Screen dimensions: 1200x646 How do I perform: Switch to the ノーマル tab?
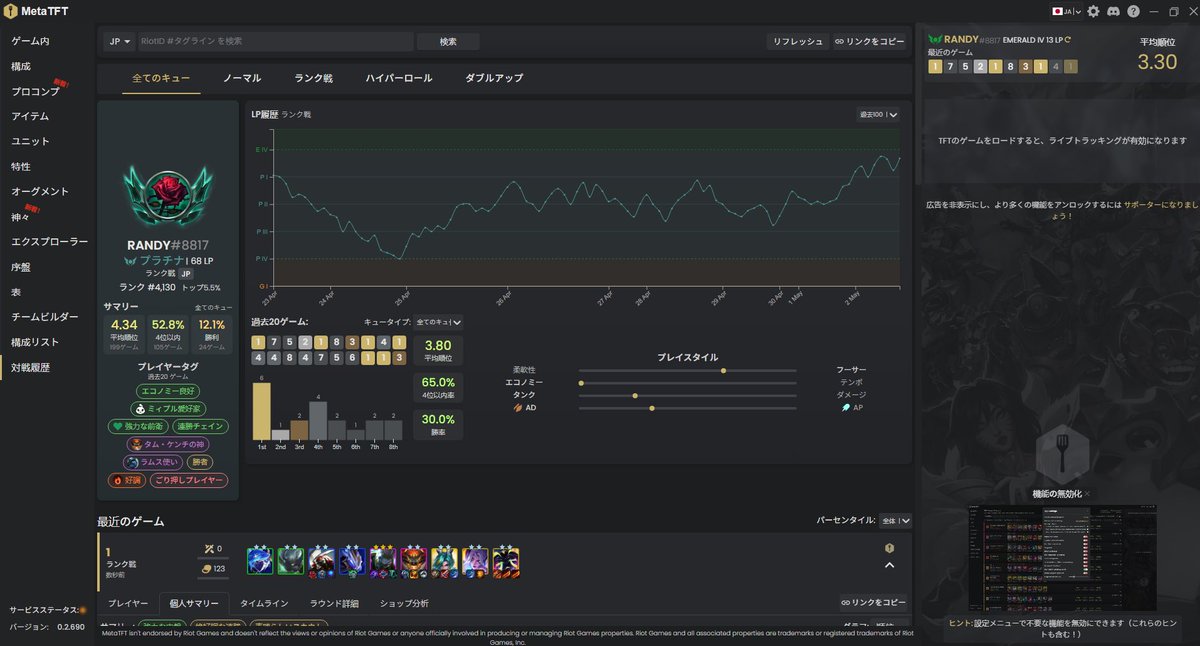[x=242, y=78]
